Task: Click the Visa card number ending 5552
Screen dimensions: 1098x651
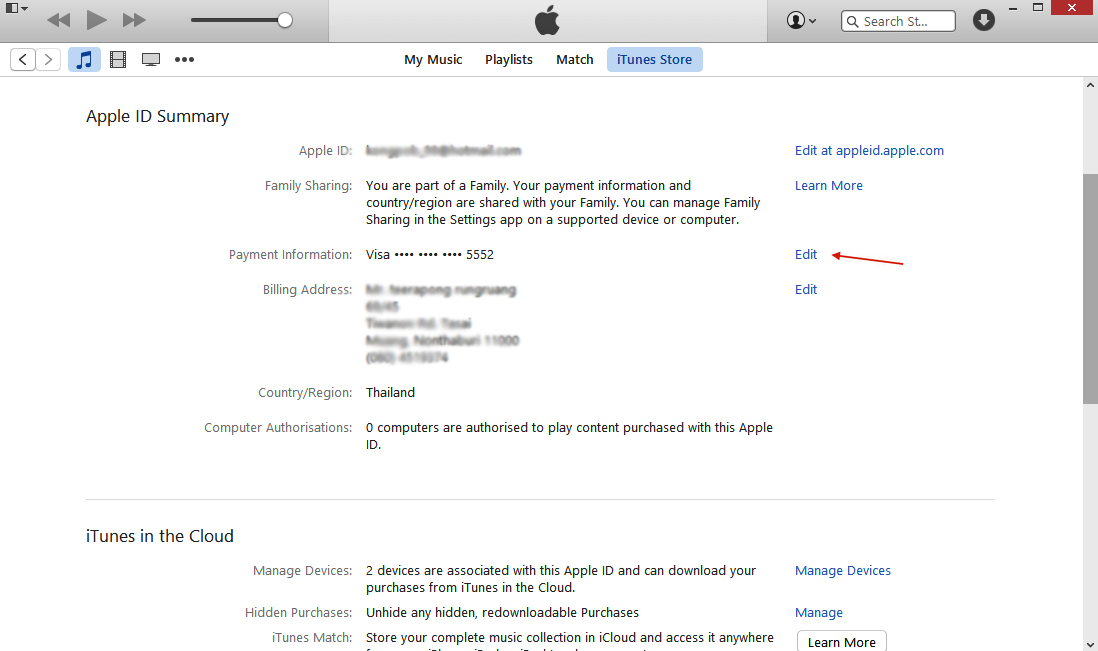Action: click(429, 255)
